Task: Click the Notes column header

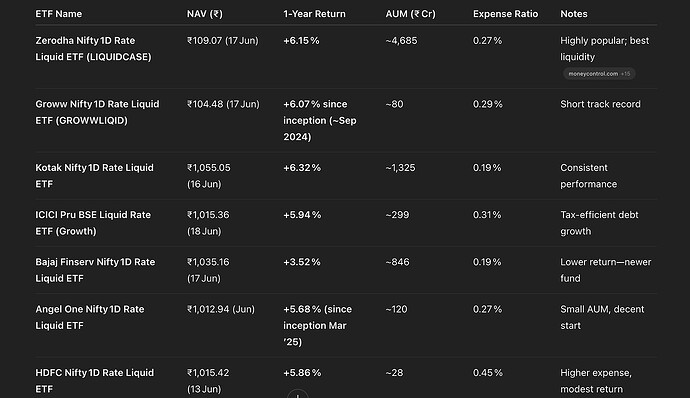Action: 573,14
